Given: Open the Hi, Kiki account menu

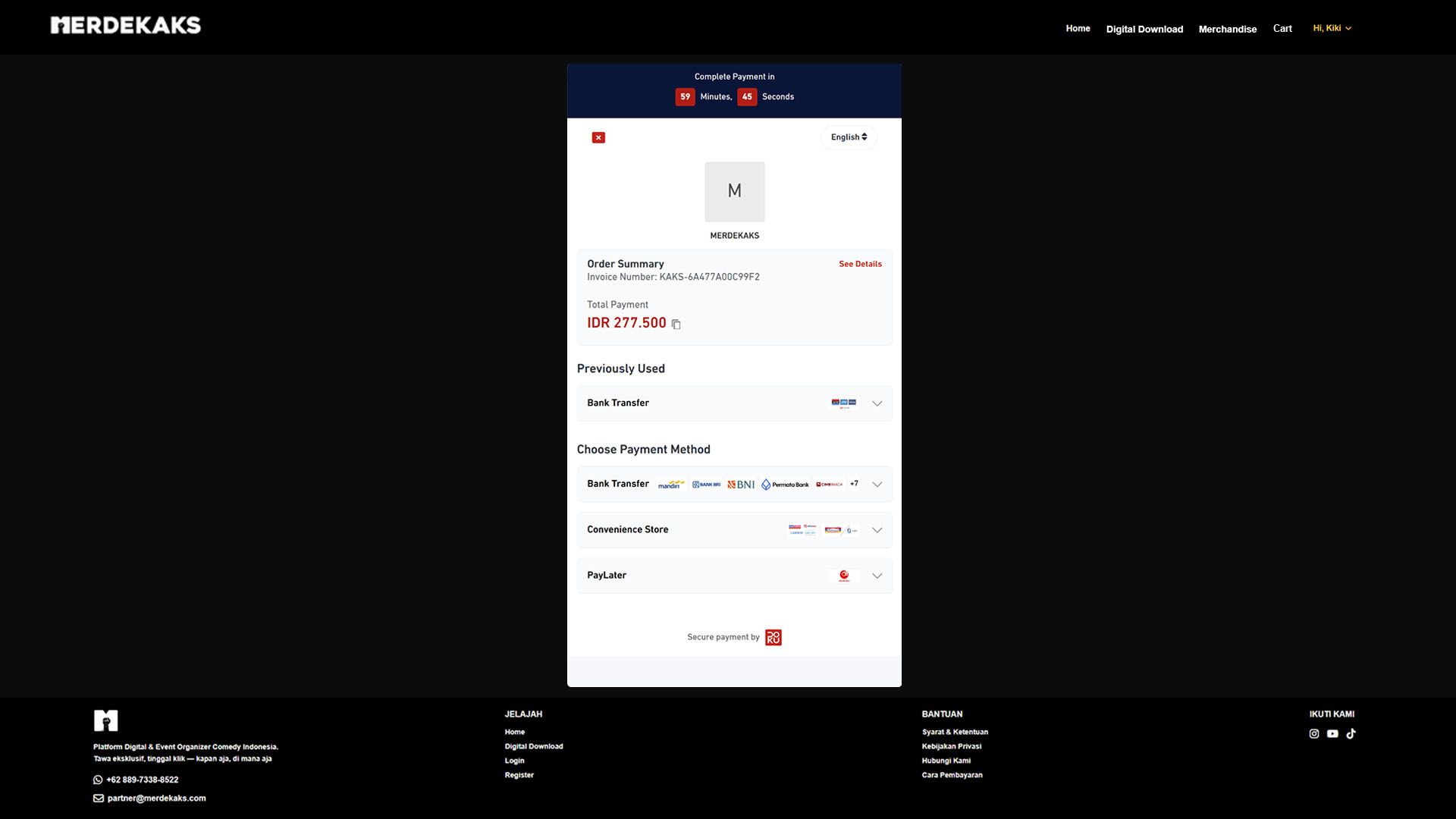Looking at the screenshot, I should tap(1332, 28).
